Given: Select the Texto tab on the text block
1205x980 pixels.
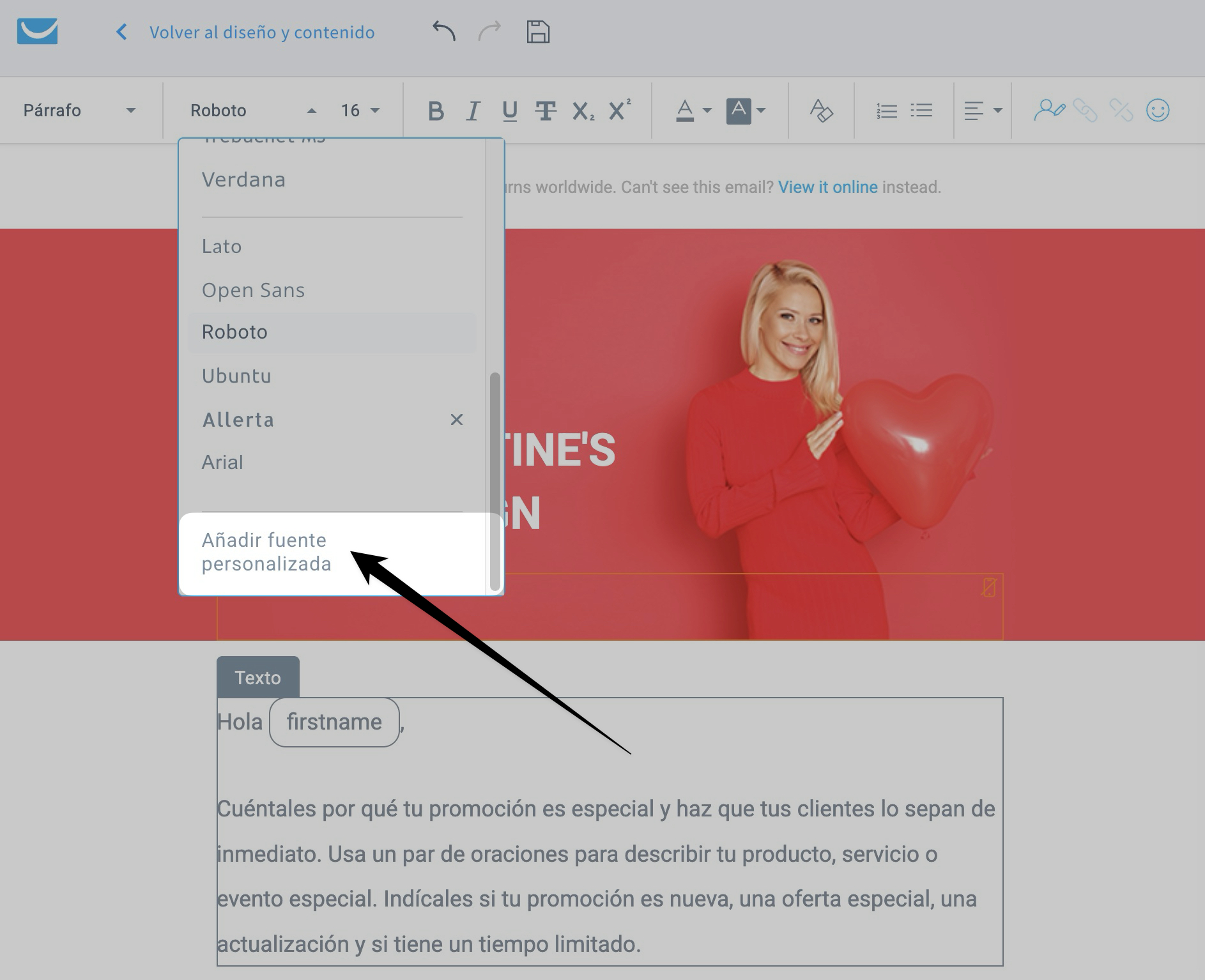Looking at the screenshot, I should [x=257, y=677].
